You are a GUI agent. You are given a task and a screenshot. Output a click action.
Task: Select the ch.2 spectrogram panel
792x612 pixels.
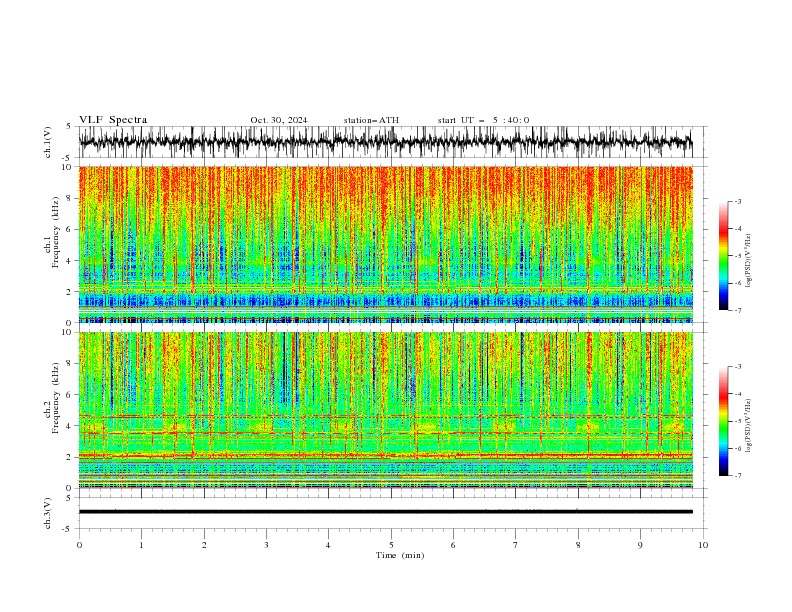[386, 410]
